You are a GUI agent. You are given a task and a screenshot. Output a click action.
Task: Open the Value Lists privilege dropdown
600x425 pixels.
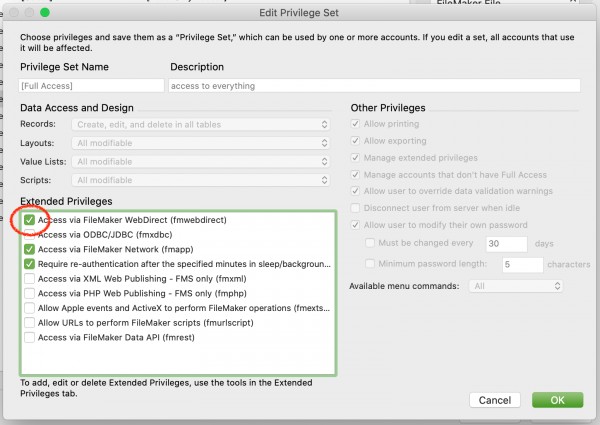click(x=201, y=161)
